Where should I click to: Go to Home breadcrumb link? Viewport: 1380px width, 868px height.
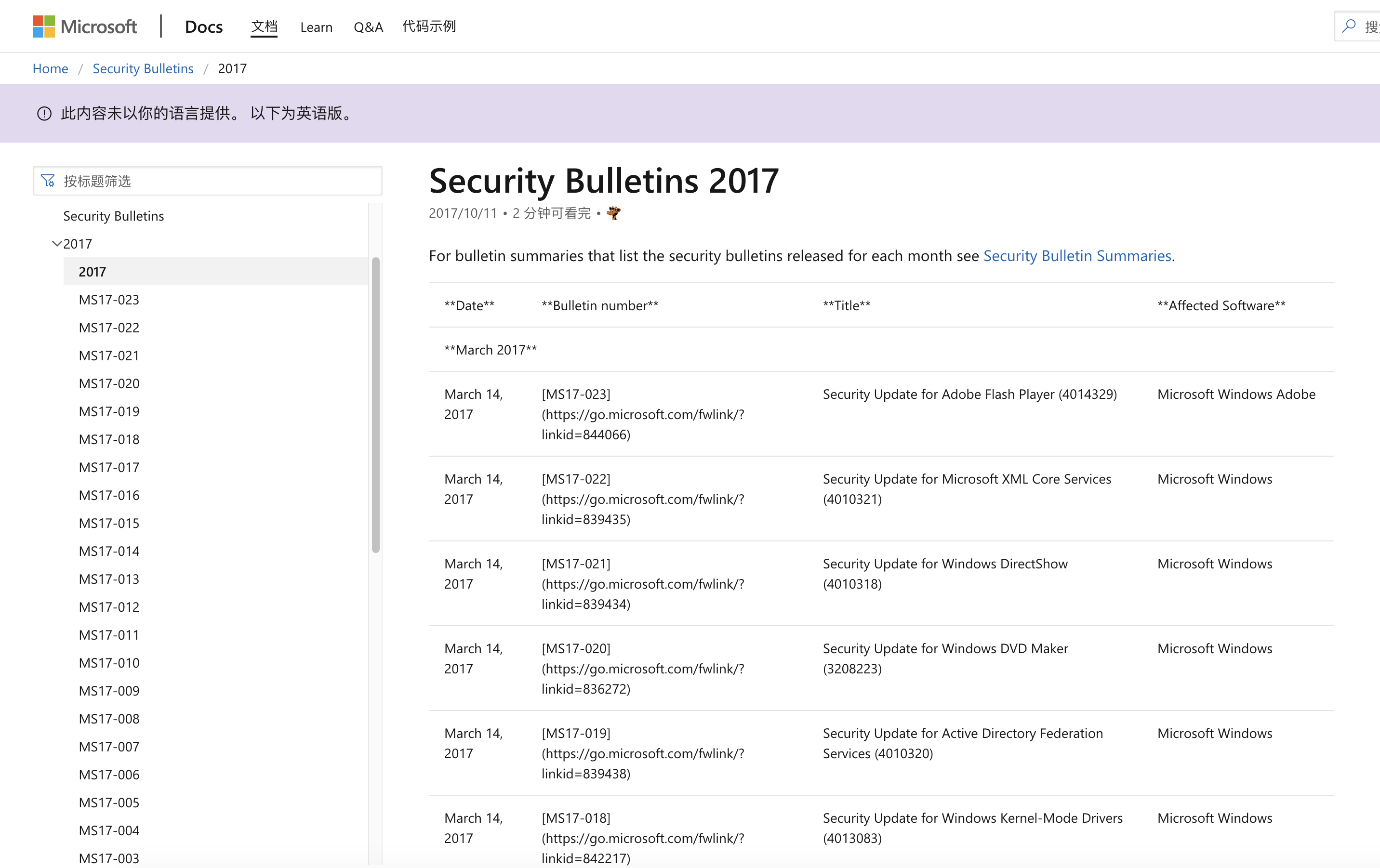point(51,69)
